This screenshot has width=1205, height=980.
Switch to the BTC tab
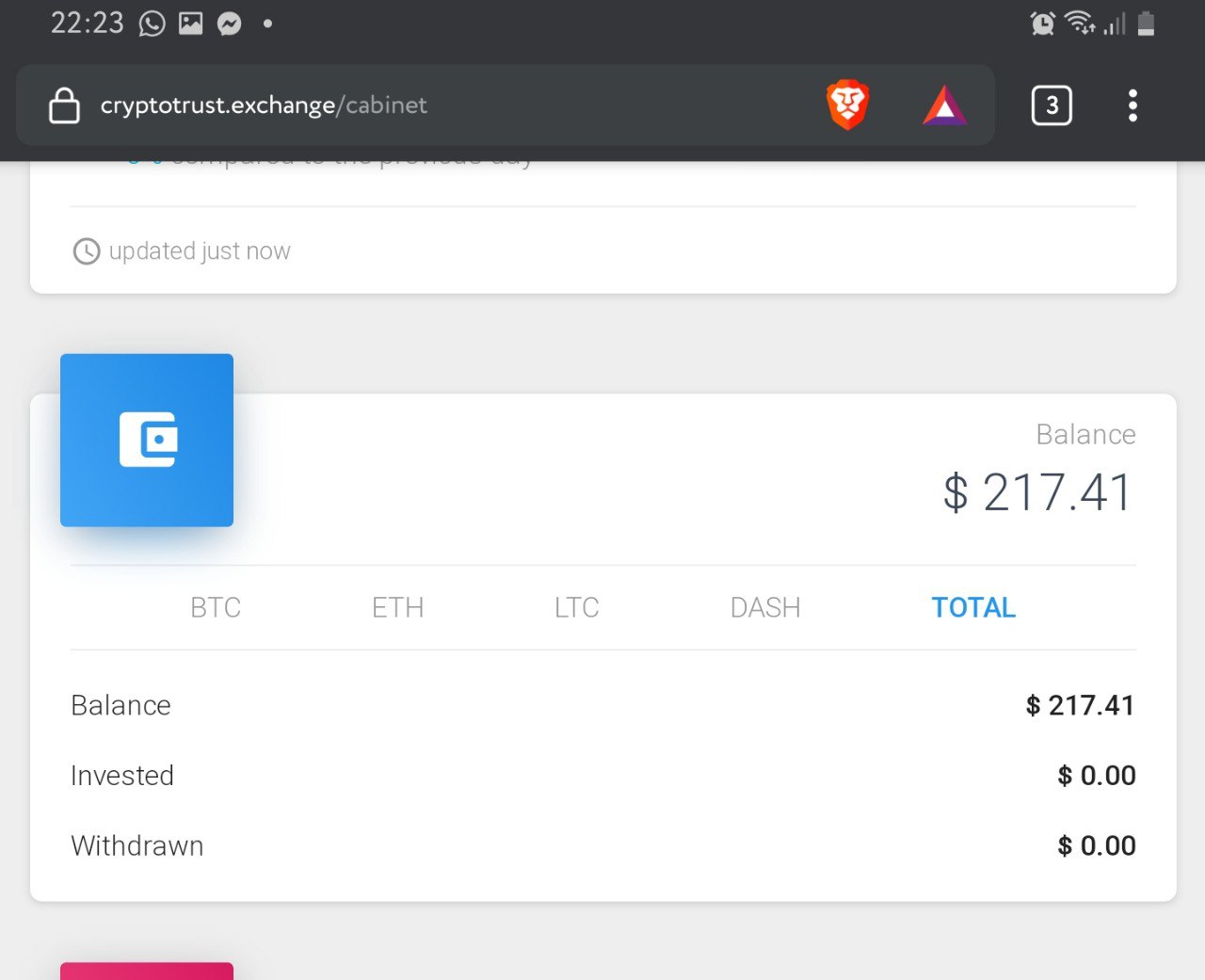[x=216, y=608]
